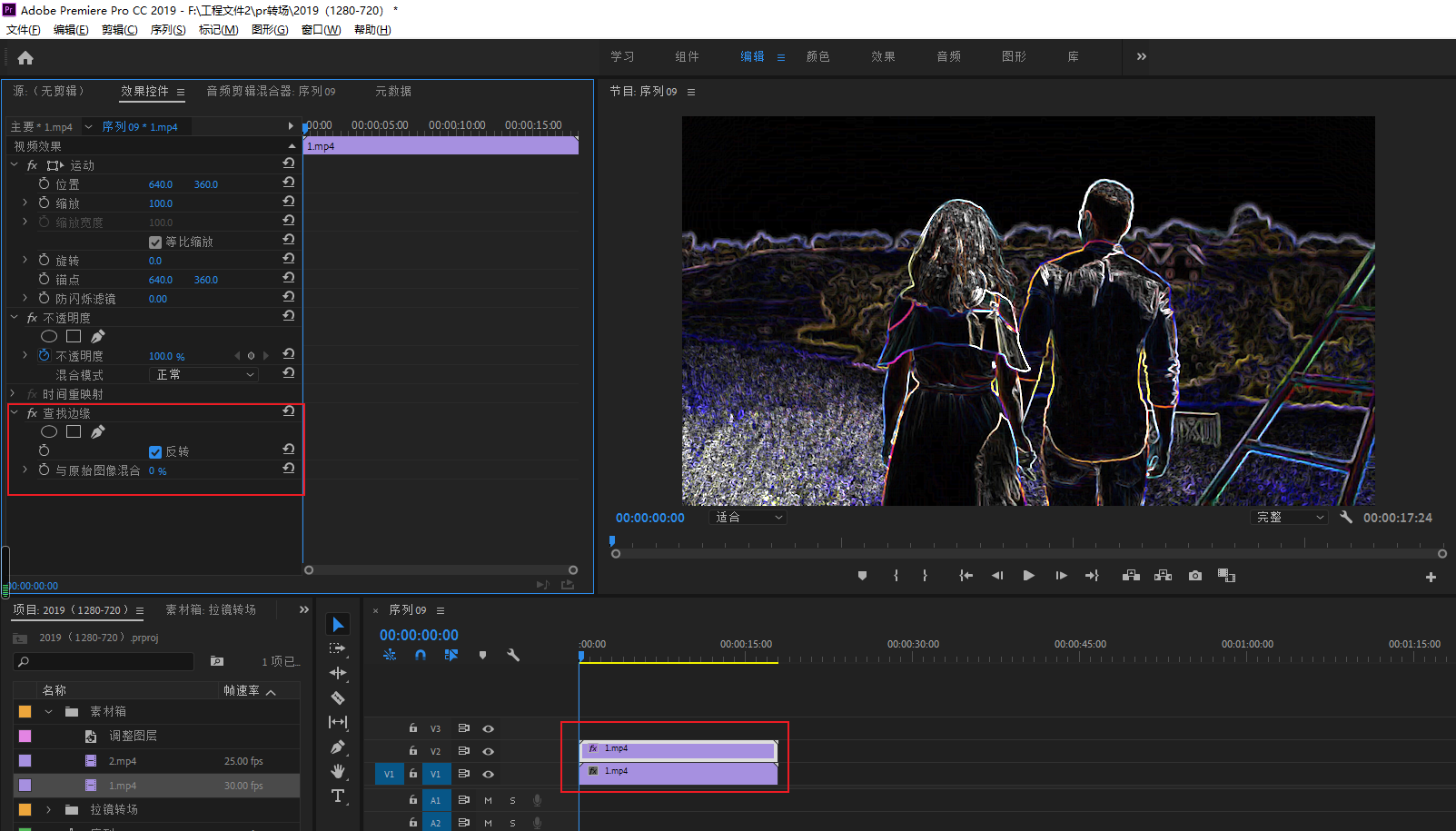Toggle animation stopwatch for 缩放

coord(44,203)
